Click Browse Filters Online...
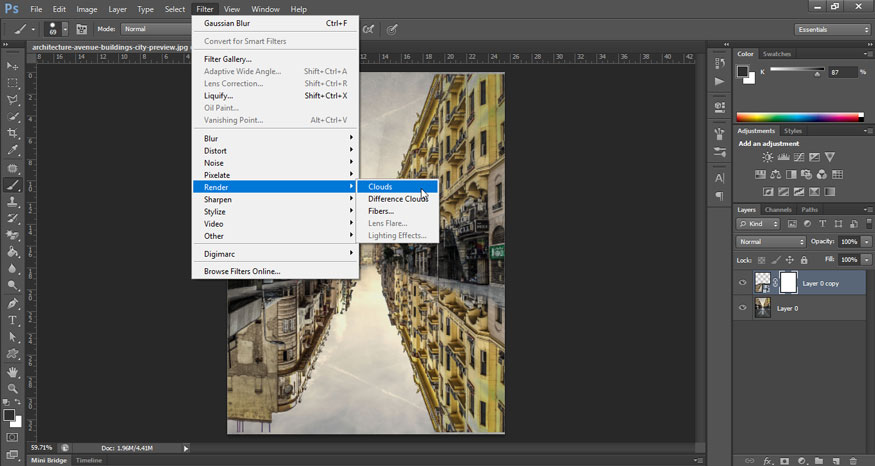 point(275,271)
